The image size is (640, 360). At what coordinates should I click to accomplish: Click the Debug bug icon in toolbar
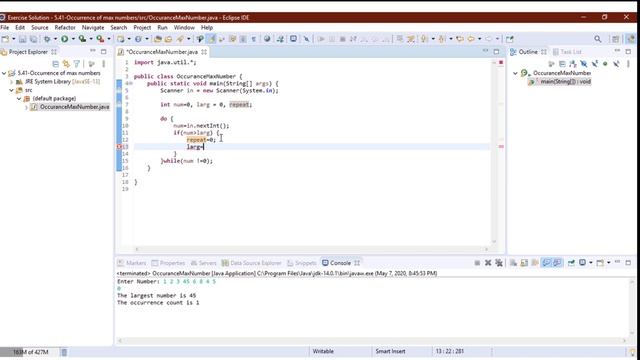(47, 39)
